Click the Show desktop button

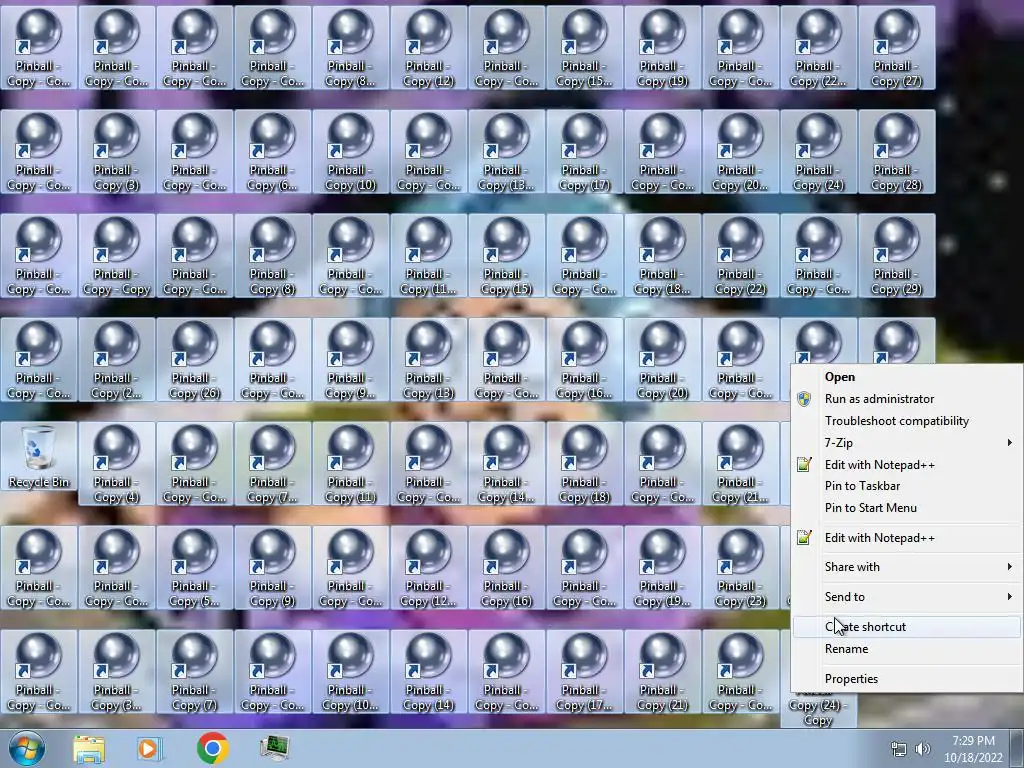click(x=1017, y=748)
